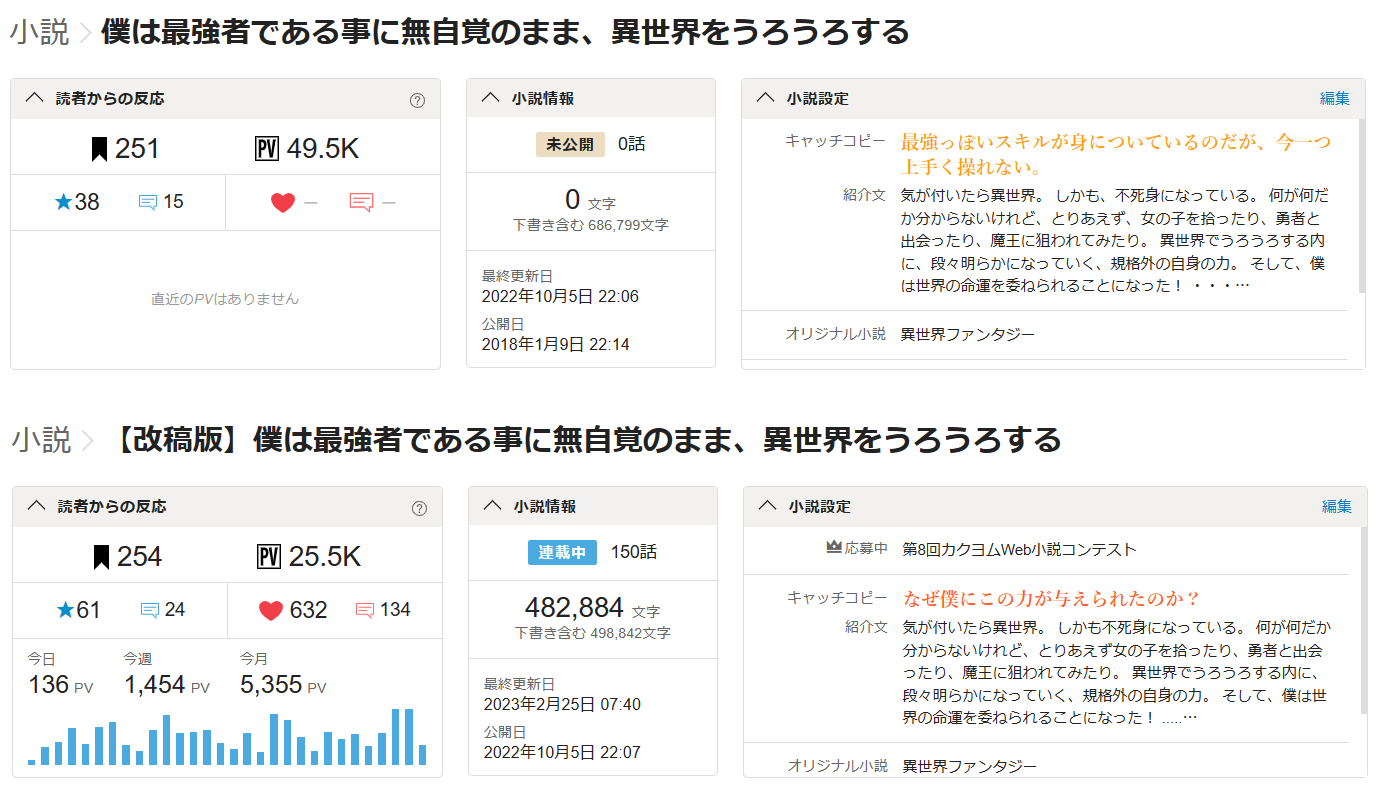The width and height of the screenshot is (1382, 795).
Task: Collapse the first 小説情報 panel
Action: pyautogui.click(x=490, y=98)
